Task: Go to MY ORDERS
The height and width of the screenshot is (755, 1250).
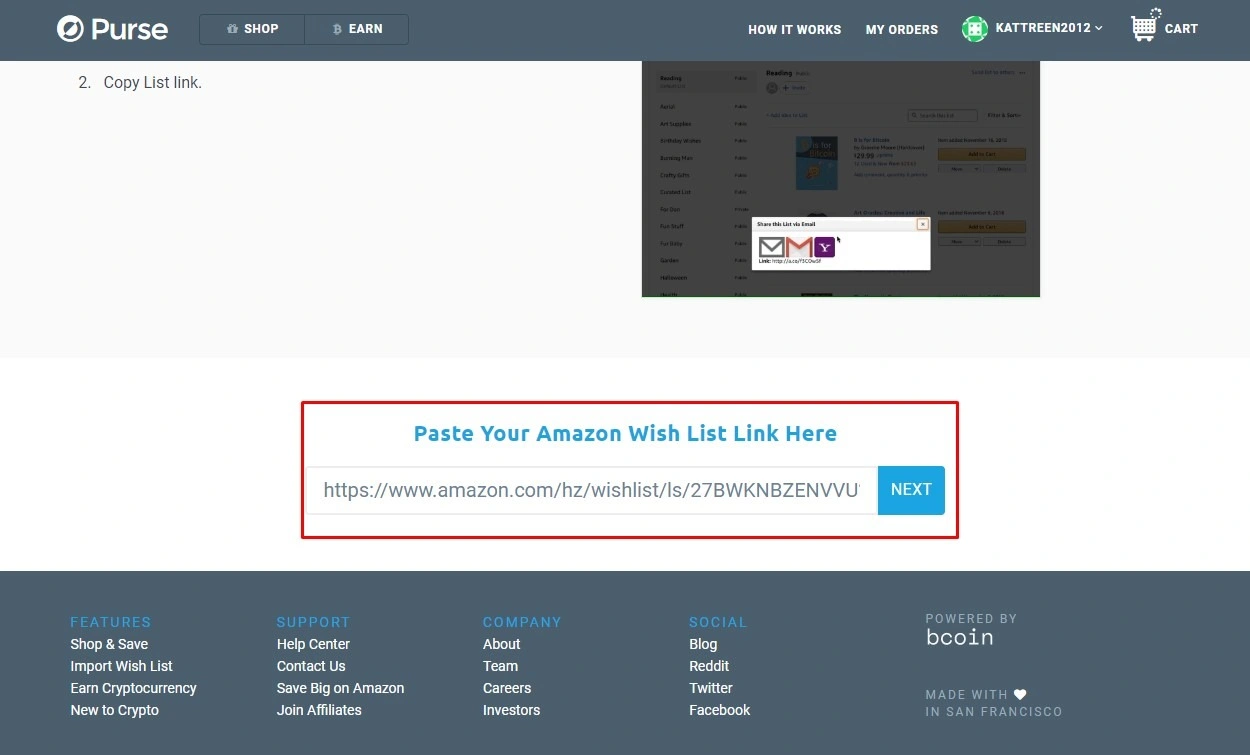Action: click(902, 30)
